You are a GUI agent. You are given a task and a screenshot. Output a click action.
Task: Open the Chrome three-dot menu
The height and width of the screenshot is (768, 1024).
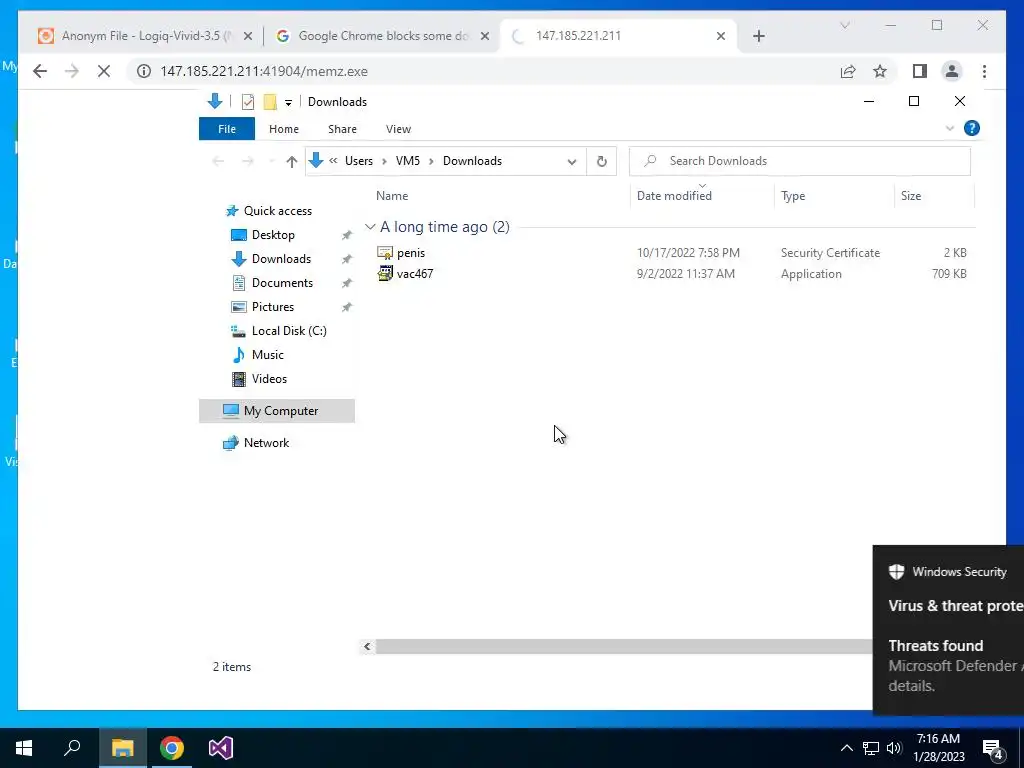tap(984, 71)
